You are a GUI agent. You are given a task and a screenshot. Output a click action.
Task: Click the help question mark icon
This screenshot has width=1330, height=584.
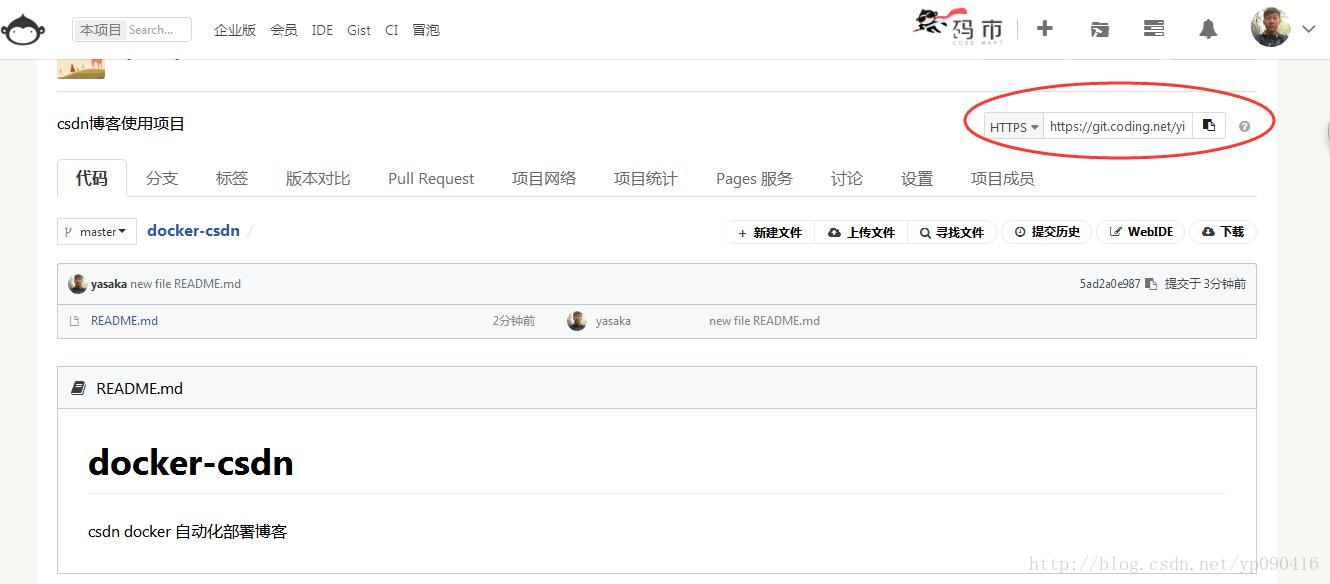[1244, 127]
